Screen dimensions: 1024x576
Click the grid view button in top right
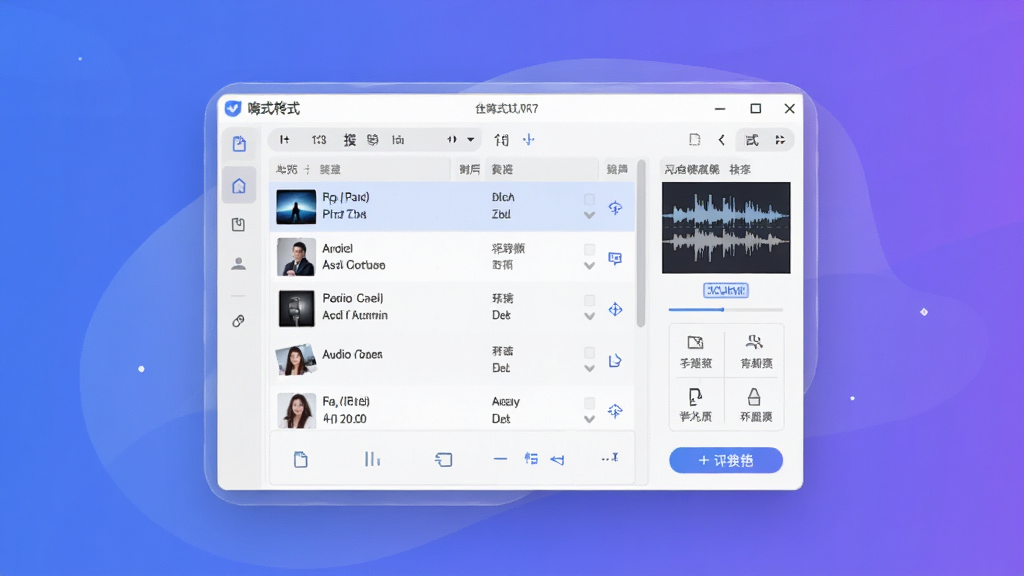pyautogui.click(x=780, y=140)
